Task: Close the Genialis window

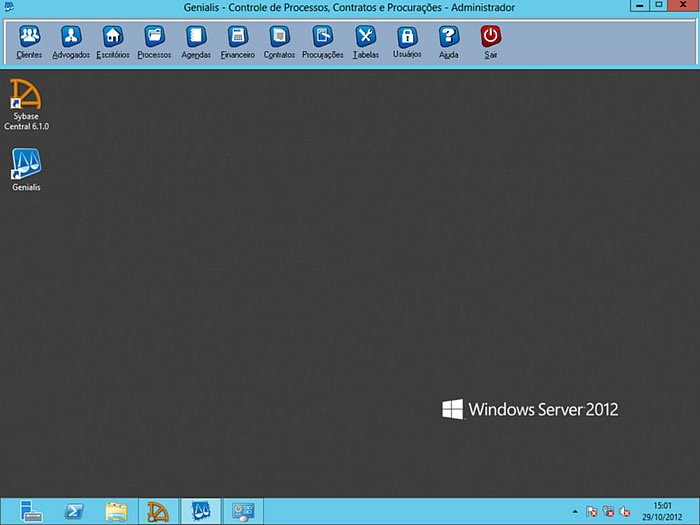Action: pyautogui.click(x=683, y=5)
